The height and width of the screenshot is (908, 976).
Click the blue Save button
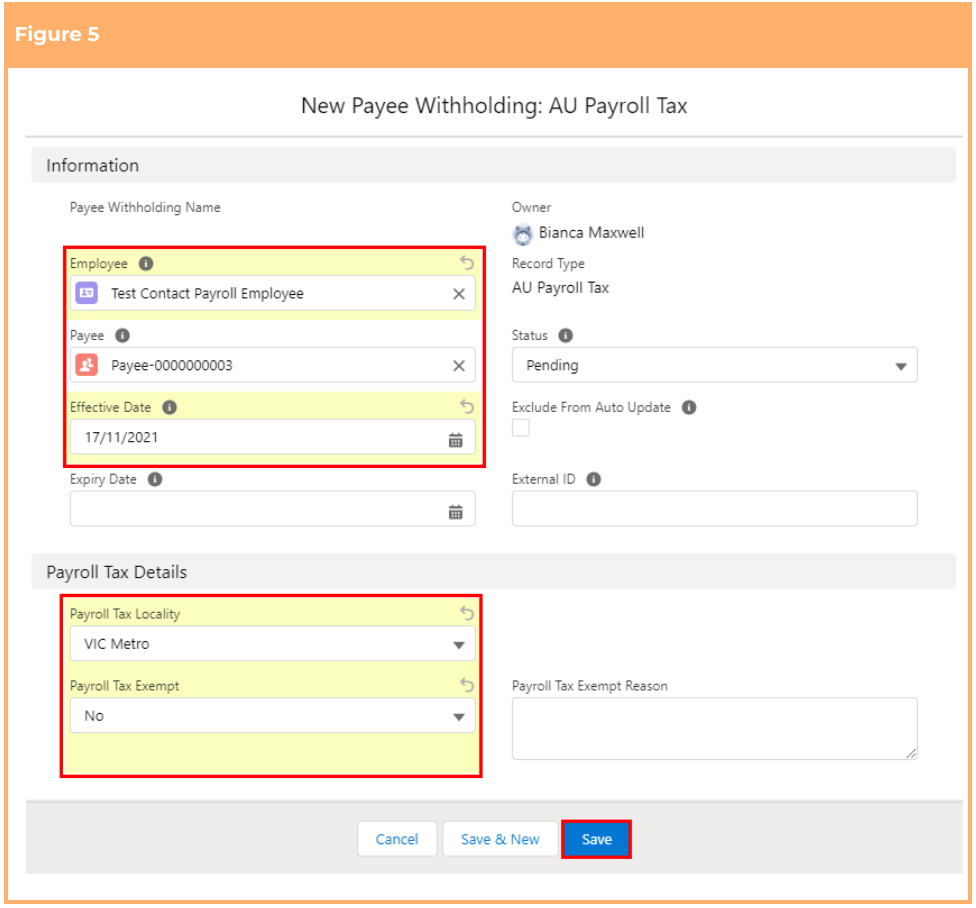pyautogui.click(x=596, y=840)
